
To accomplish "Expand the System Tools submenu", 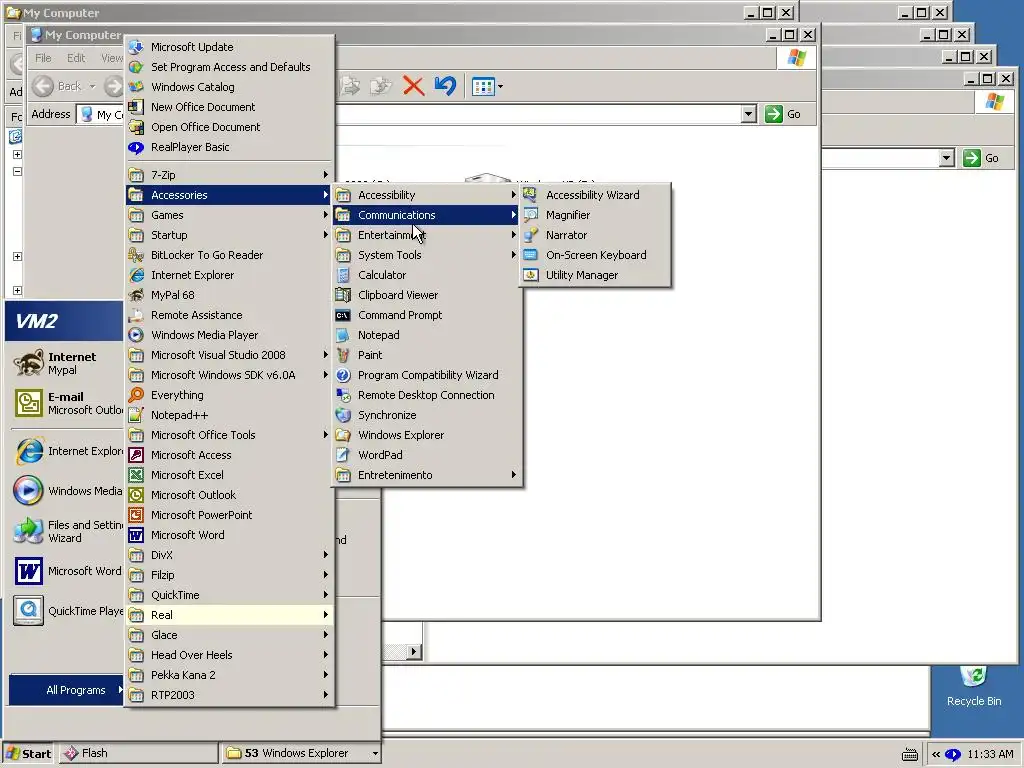I will coord(427,255).
